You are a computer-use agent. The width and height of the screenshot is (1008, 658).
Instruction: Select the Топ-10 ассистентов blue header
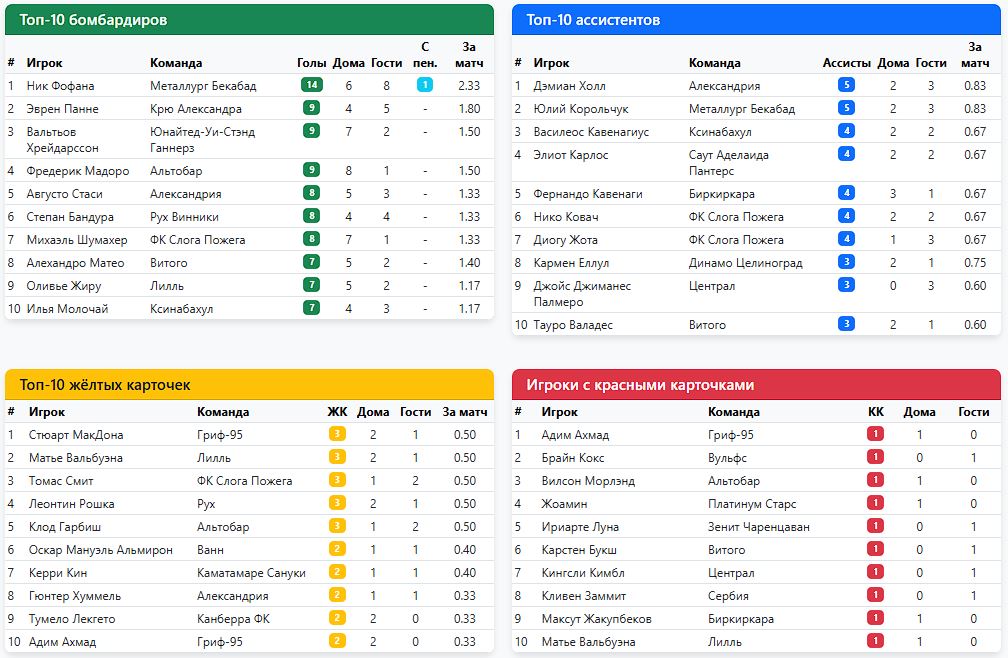click(756, 20)
